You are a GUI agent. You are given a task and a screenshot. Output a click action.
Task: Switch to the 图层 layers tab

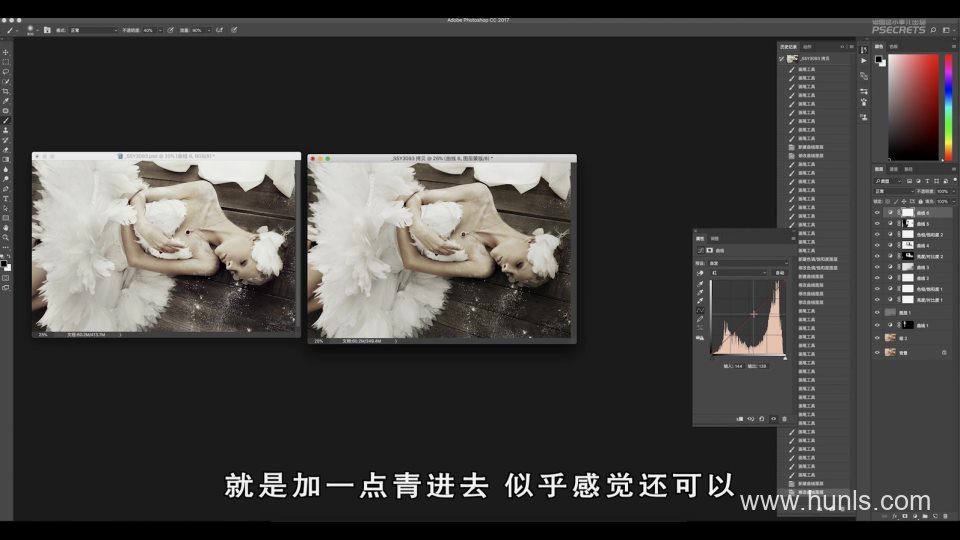879,169
